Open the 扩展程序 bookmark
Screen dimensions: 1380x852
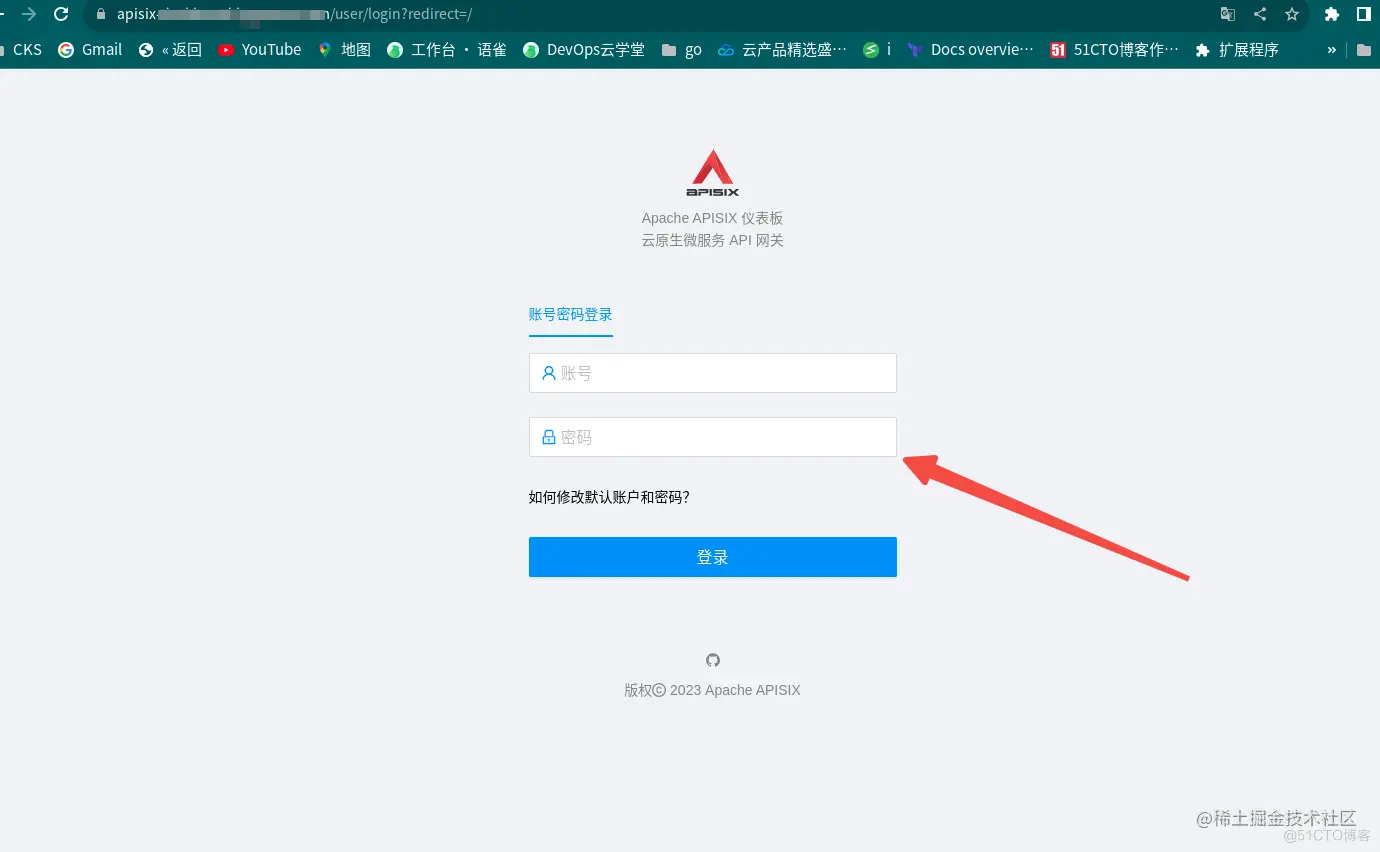coord(1237,49)
